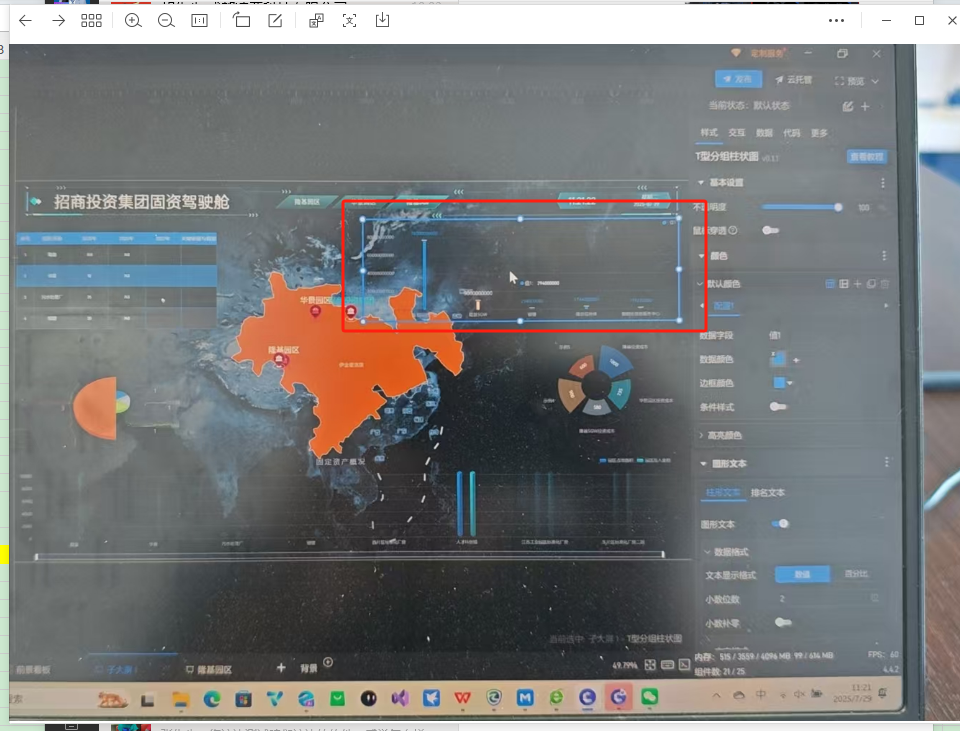Image resolution: width=960 pixels, height=731 pixels.
Task: Click the blue list icon beside 默认颜色
Action: (x=830, y=283)
